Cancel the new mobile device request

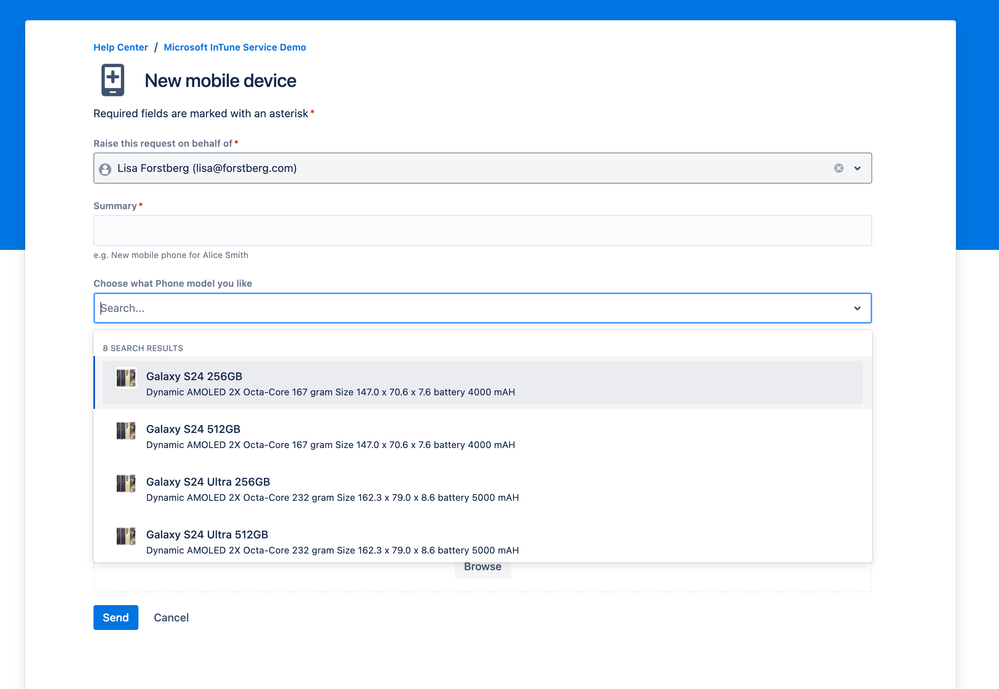tap(171, 618)
